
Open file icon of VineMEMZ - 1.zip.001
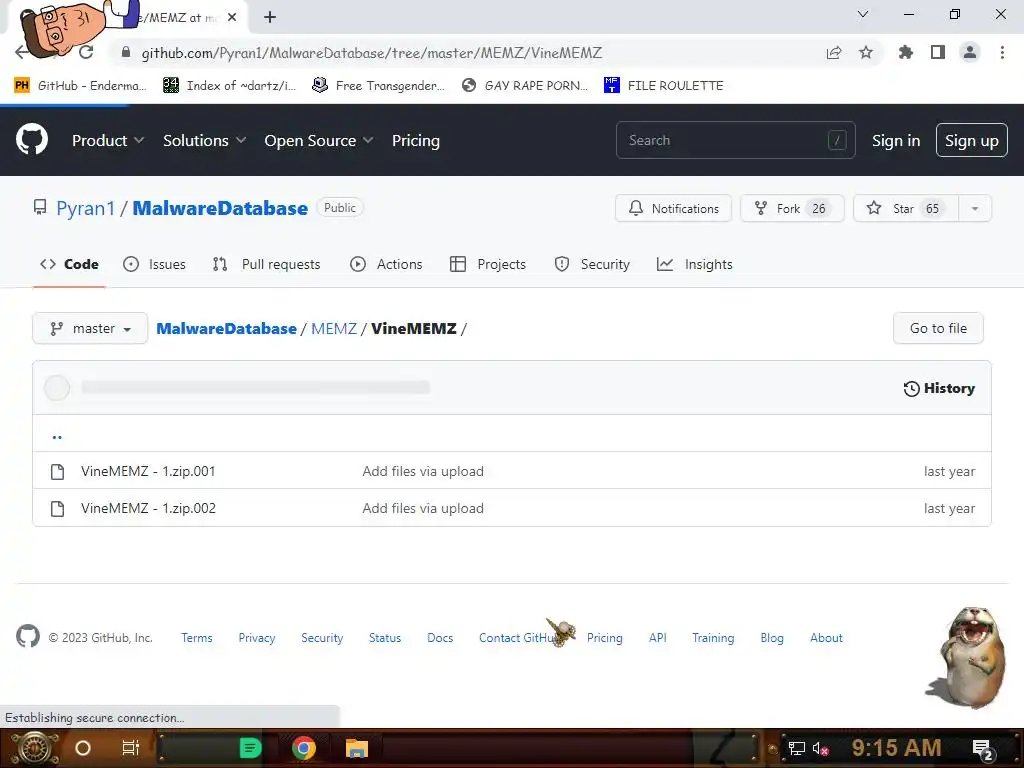[x=57, y=472]
